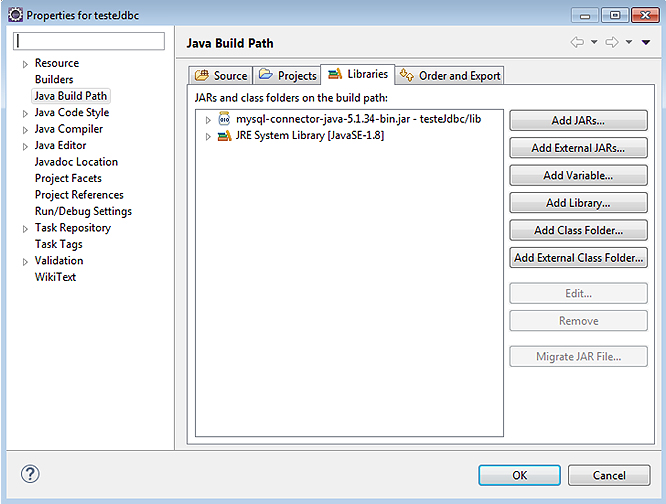Click the JRE System Library icon

click(x=225, y=136)
